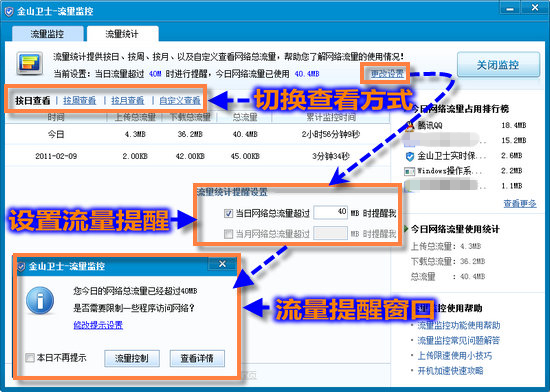Click the traffic statistics chart icon
The width and height of the screenshot is (550, 392).
coord(30,63)
